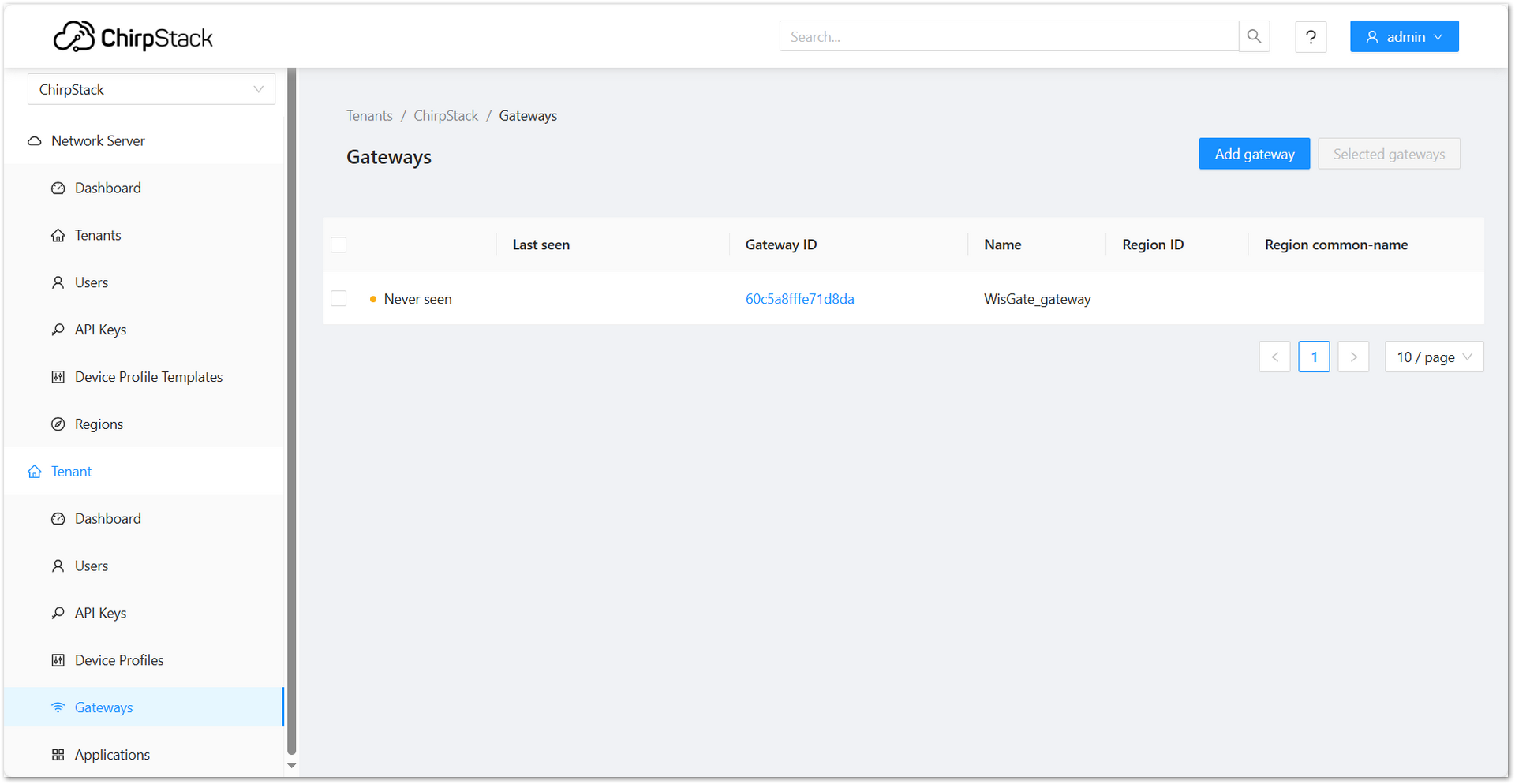1515x784 pixels.
Task: Click the Applications grid icon
Action: coord(58,755)
